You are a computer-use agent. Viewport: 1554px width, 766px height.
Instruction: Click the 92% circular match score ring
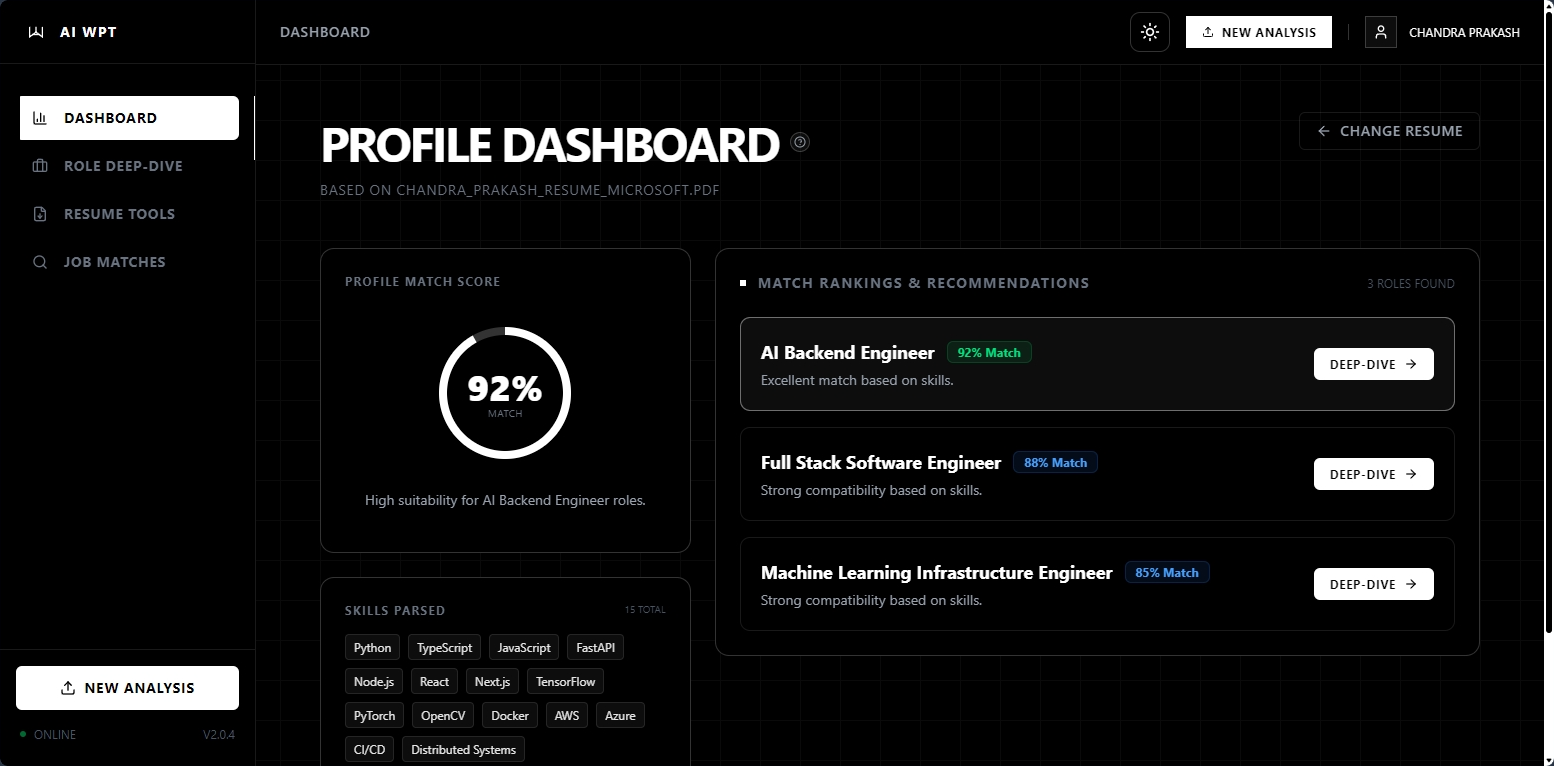[505, 392]
